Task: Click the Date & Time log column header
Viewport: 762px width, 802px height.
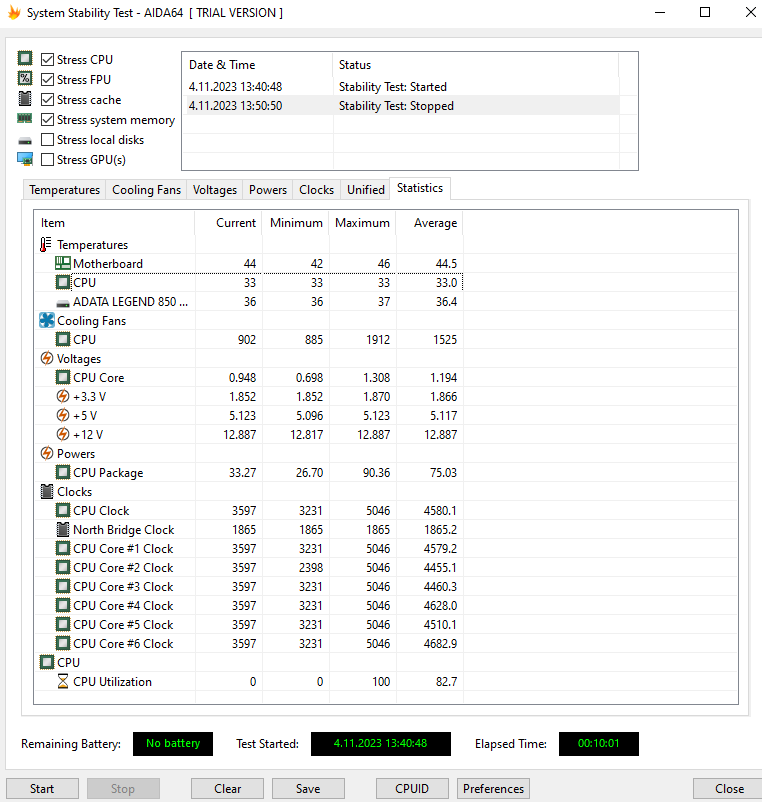Action: coord(257,65)
